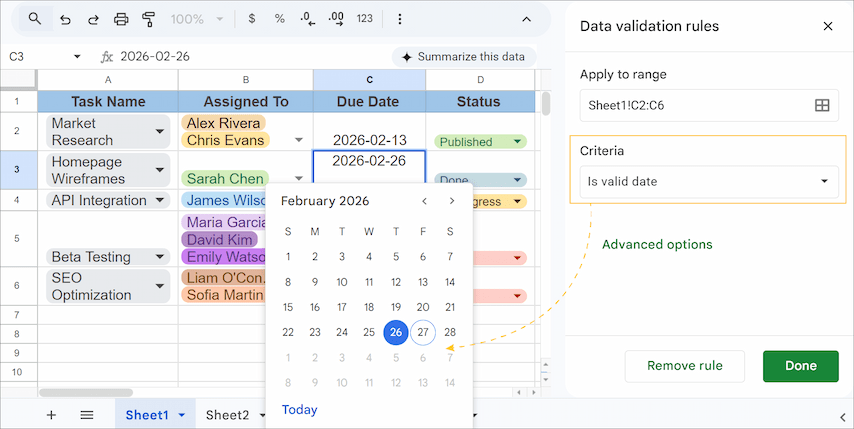Click column A header
This screenshot has height=429, width=854.
[x=108, y=79]
